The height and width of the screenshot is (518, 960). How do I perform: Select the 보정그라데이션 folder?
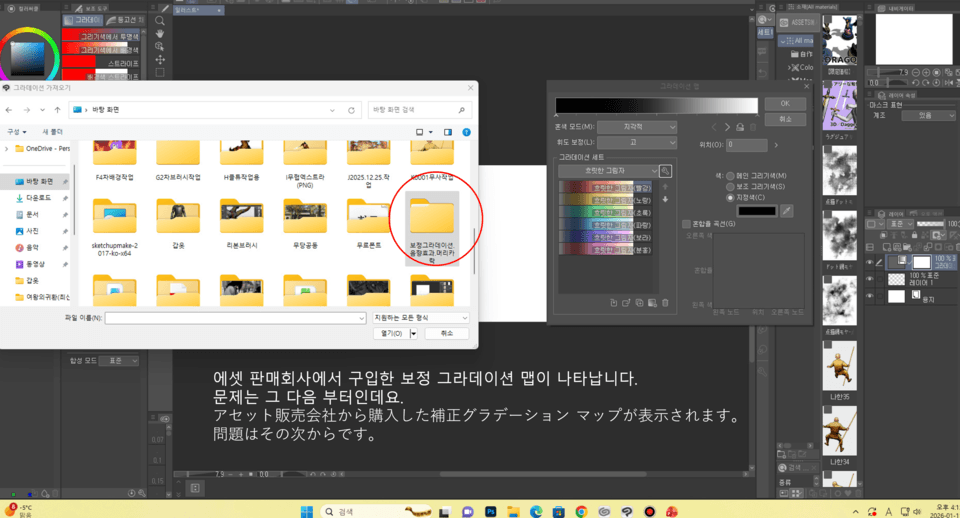point(432,228)
